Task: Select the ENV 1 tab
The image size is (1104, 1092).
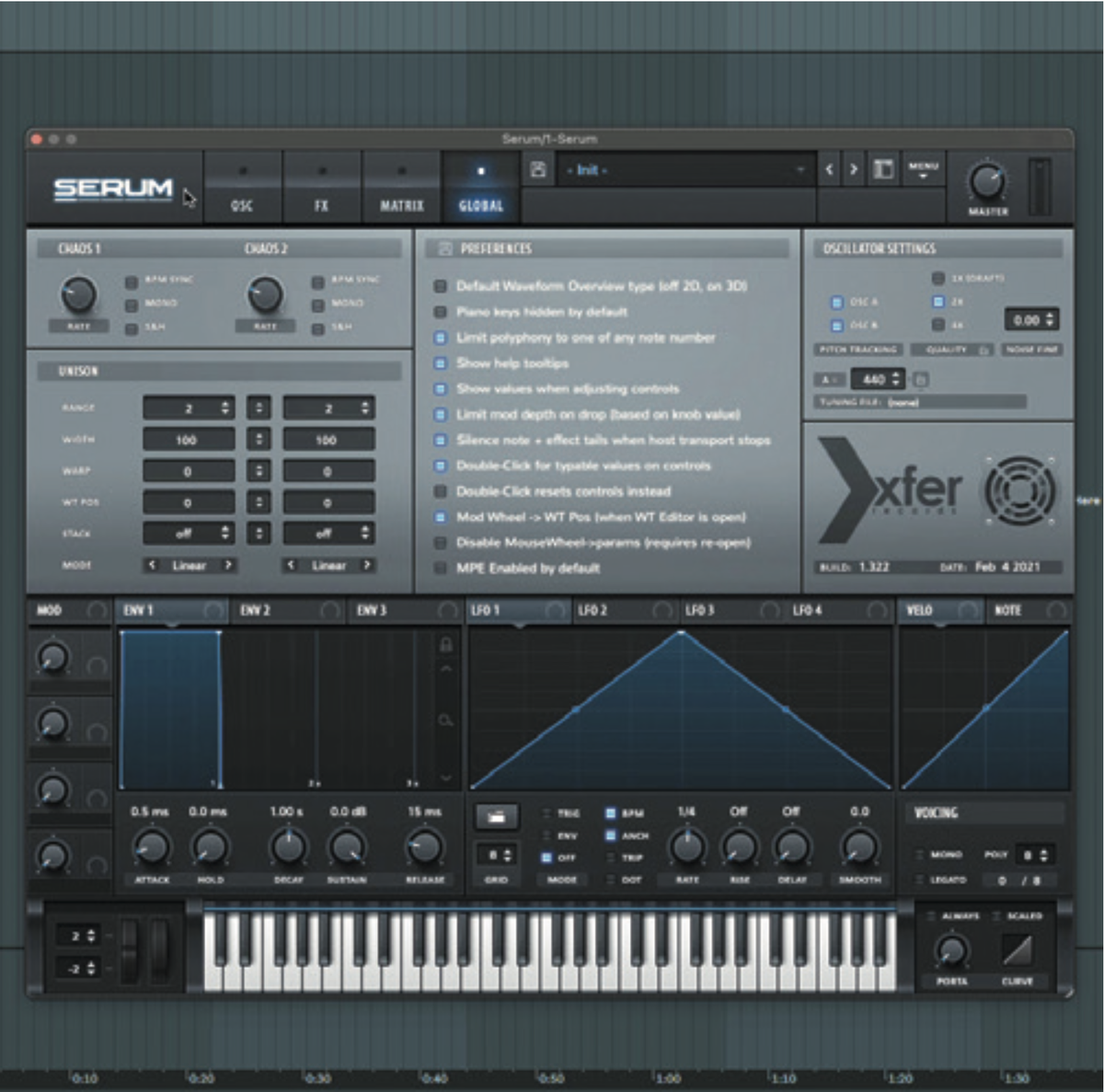Action: 173,610
